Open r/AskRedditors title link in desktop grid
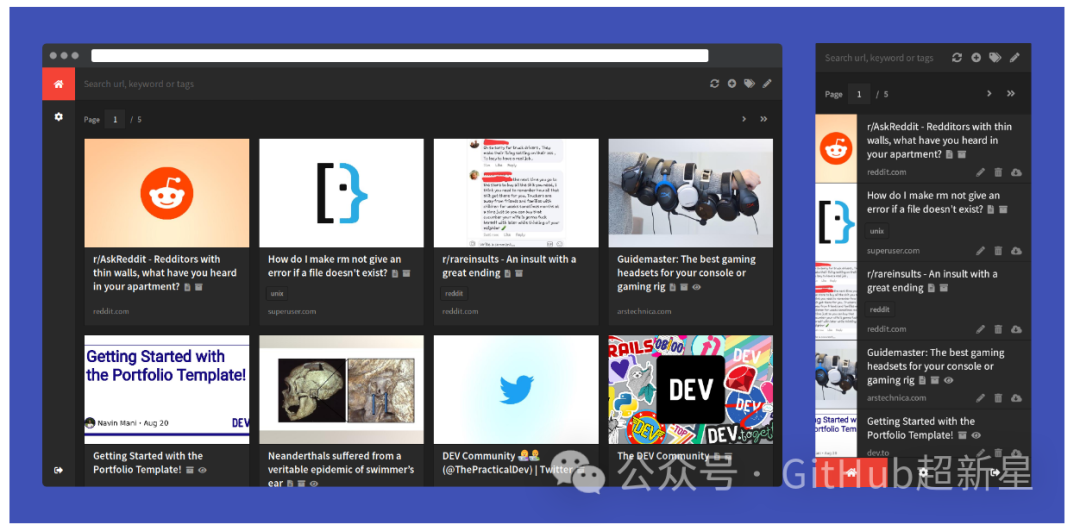The height and width of the screenshot is (531, 1080). [165, 273]
